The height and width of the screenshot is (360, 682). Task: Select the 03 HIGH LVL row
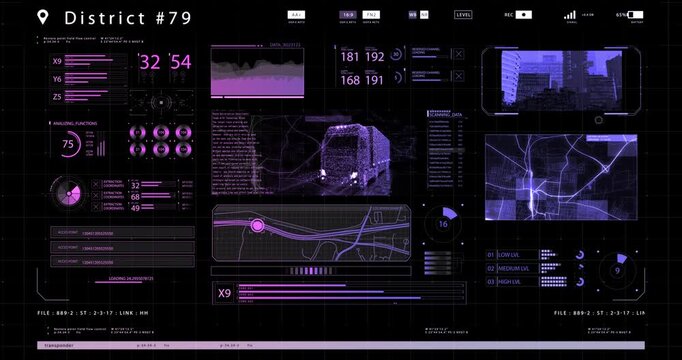(512, 282)
